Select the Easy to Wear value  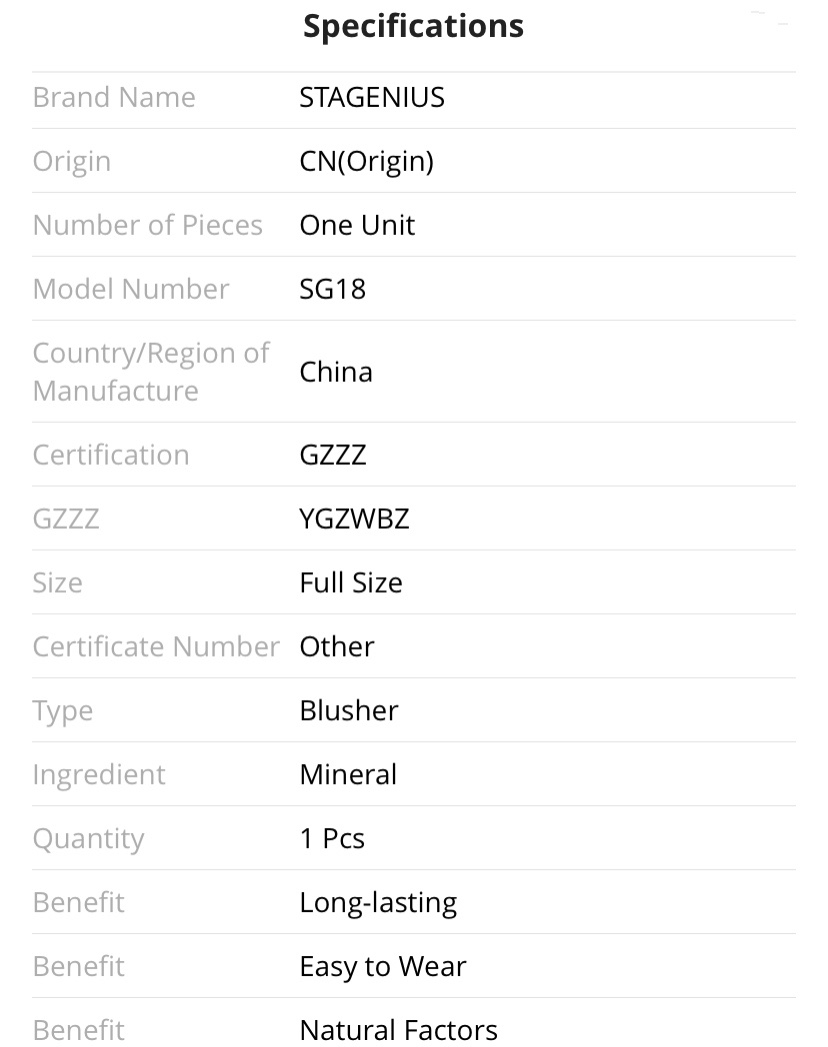[x=383, y=967]
